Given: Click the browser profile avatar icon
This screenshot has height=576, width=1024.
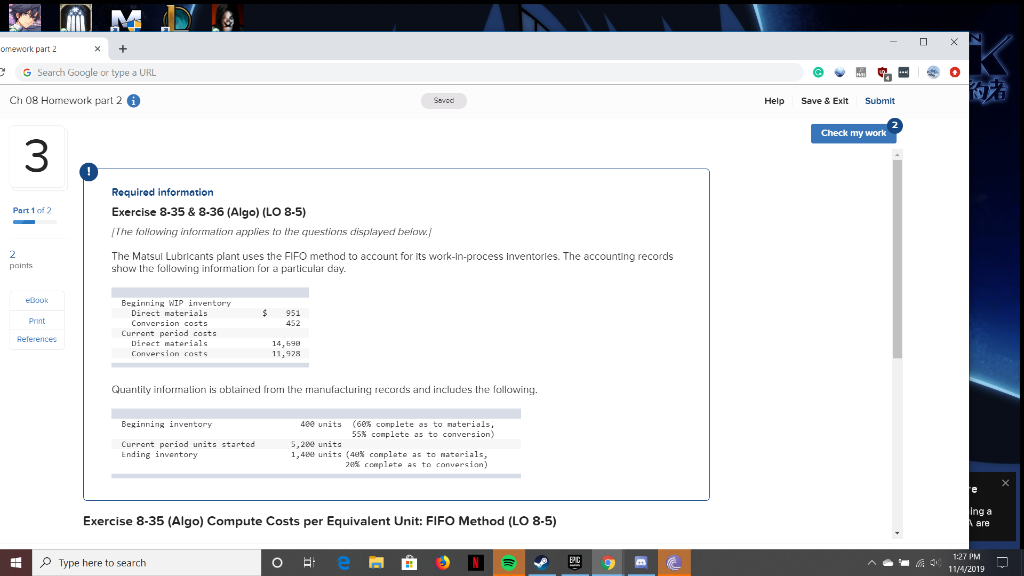Looking at the screenshot, I should [x=935, y=72].
